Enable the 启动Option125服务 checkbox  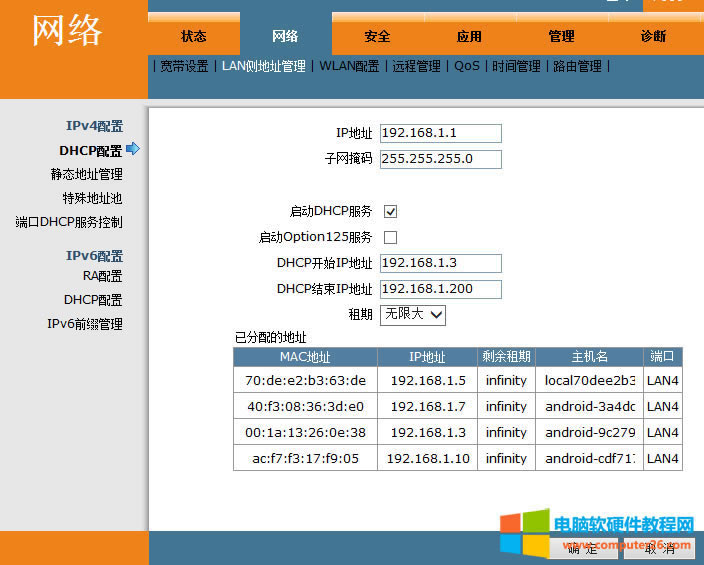391,238
